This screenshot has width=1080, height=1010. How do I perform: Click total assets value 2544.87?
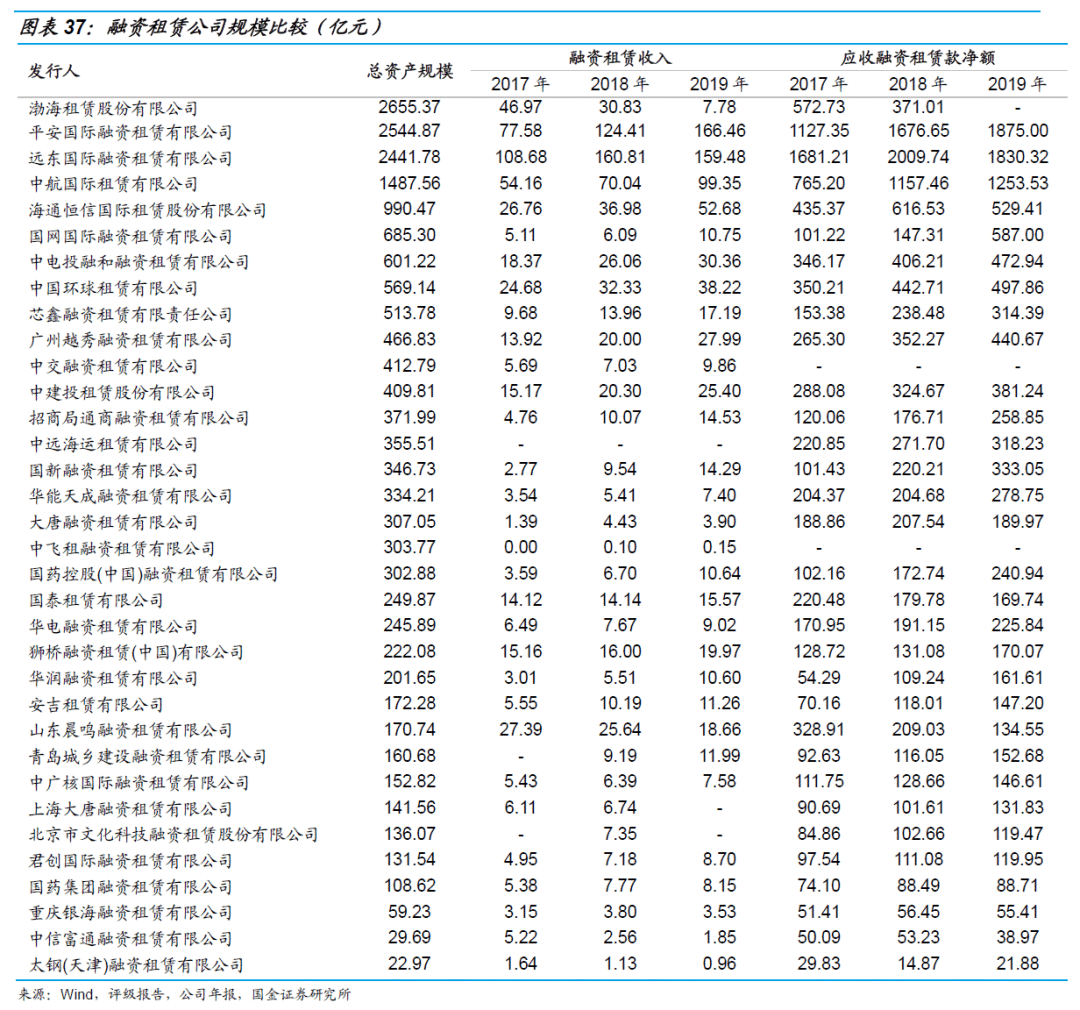click(x=409, y=130)
